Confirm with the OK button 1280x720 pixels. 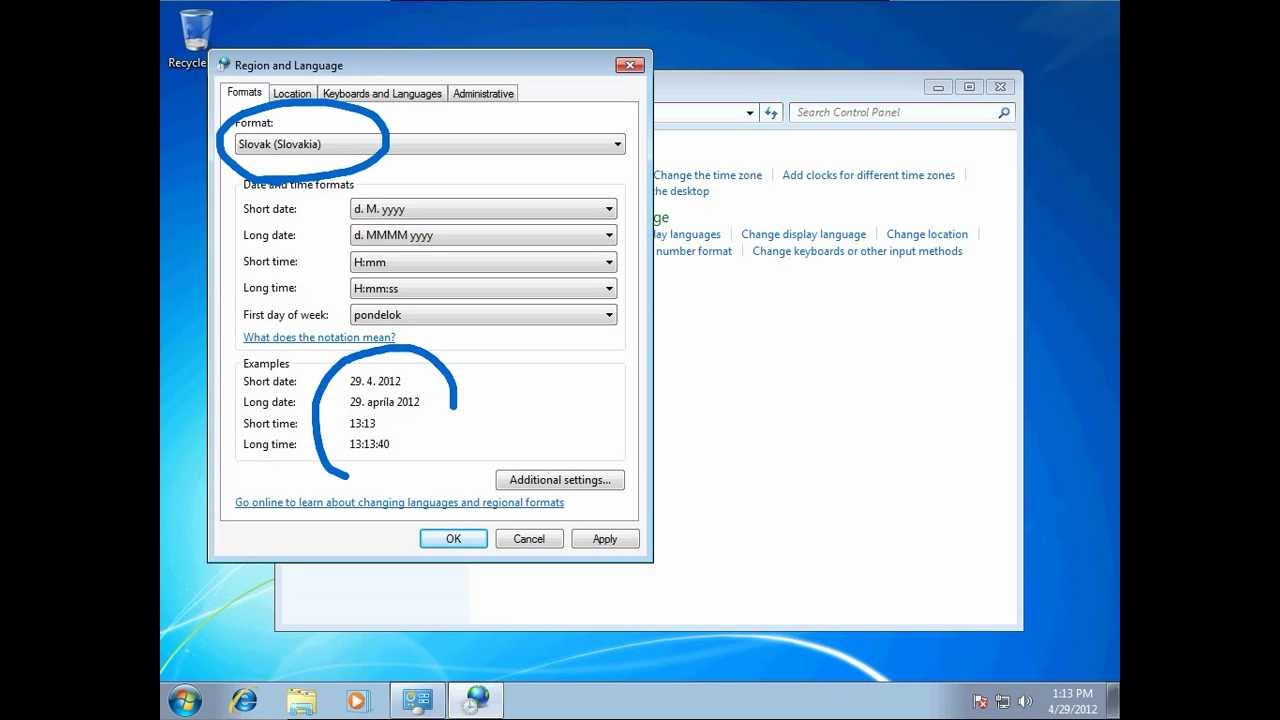pyautogui.click(x=453, y=539)
